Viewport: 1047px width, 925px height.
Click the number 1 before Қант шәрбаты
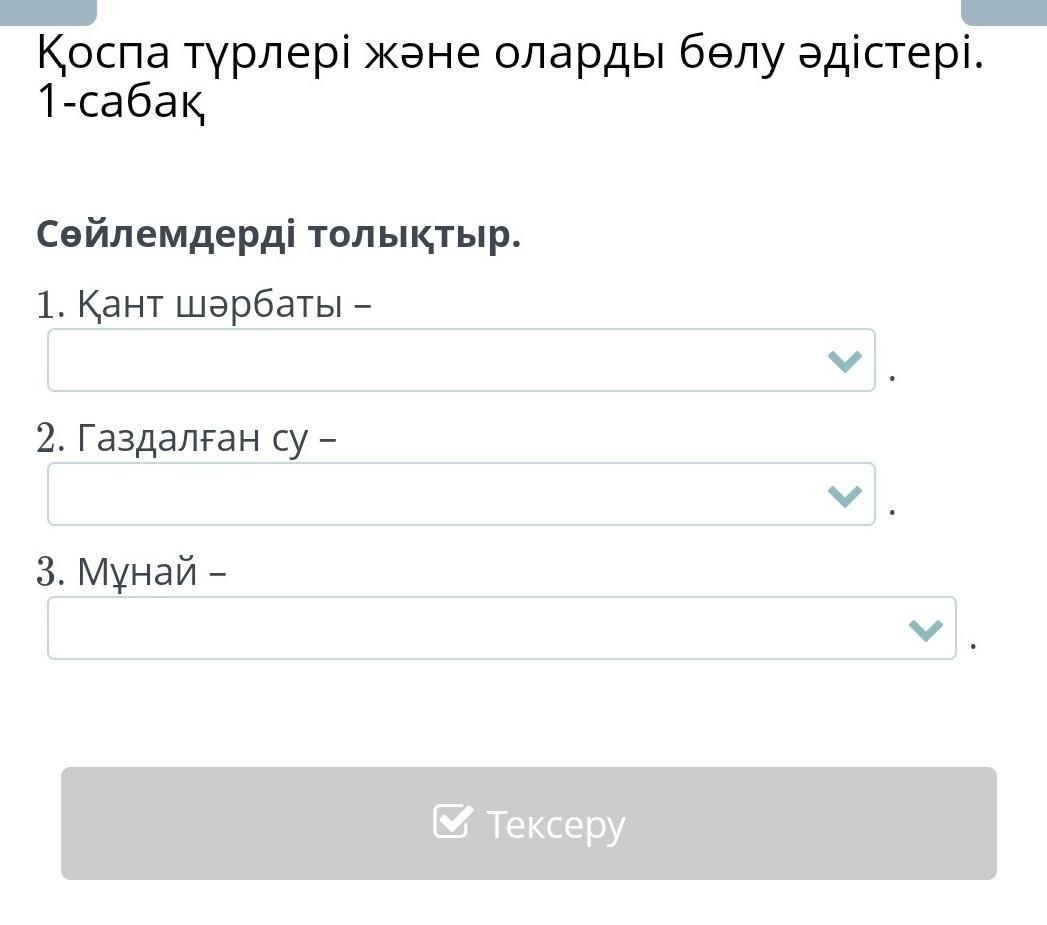pos(49,305)
